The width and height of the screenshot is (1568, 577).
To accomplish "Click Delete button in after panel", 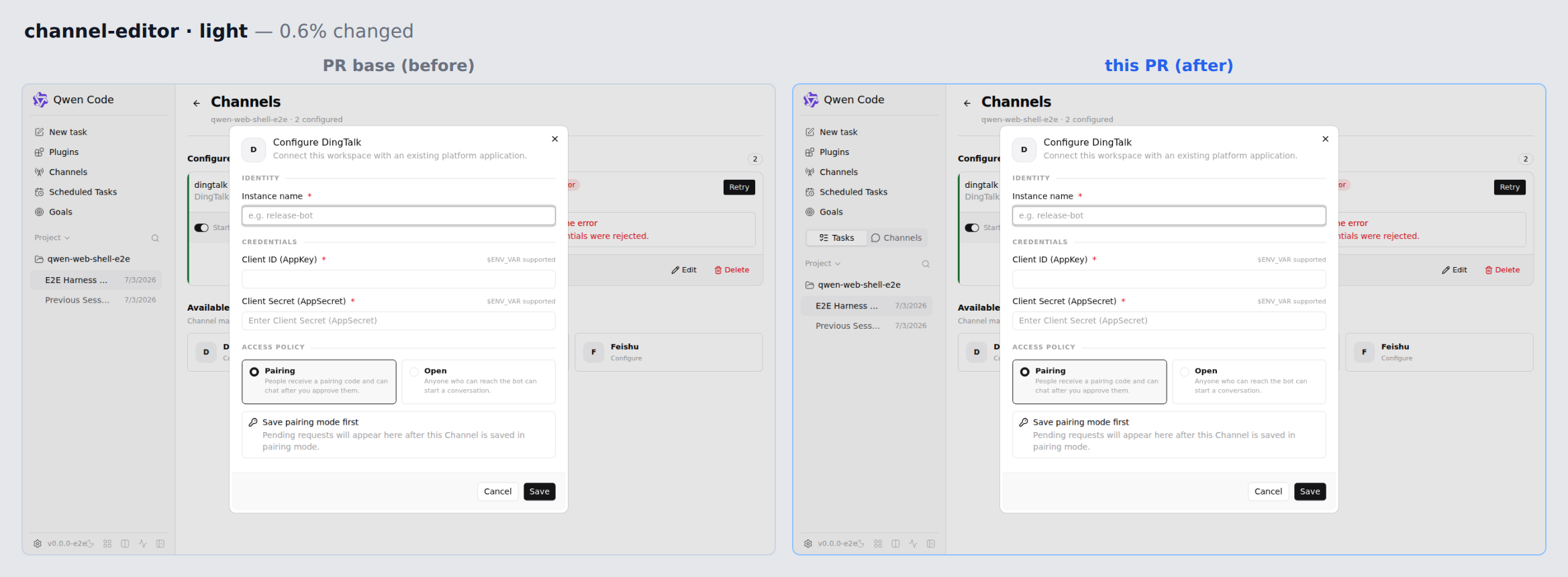I will tap(1503, 270).
